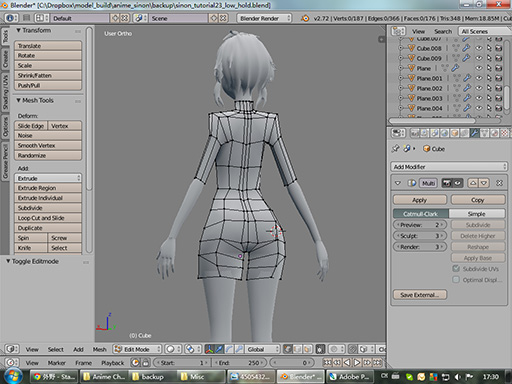
Task: Open the Scene properties tab icon
Action: point(434,133)
